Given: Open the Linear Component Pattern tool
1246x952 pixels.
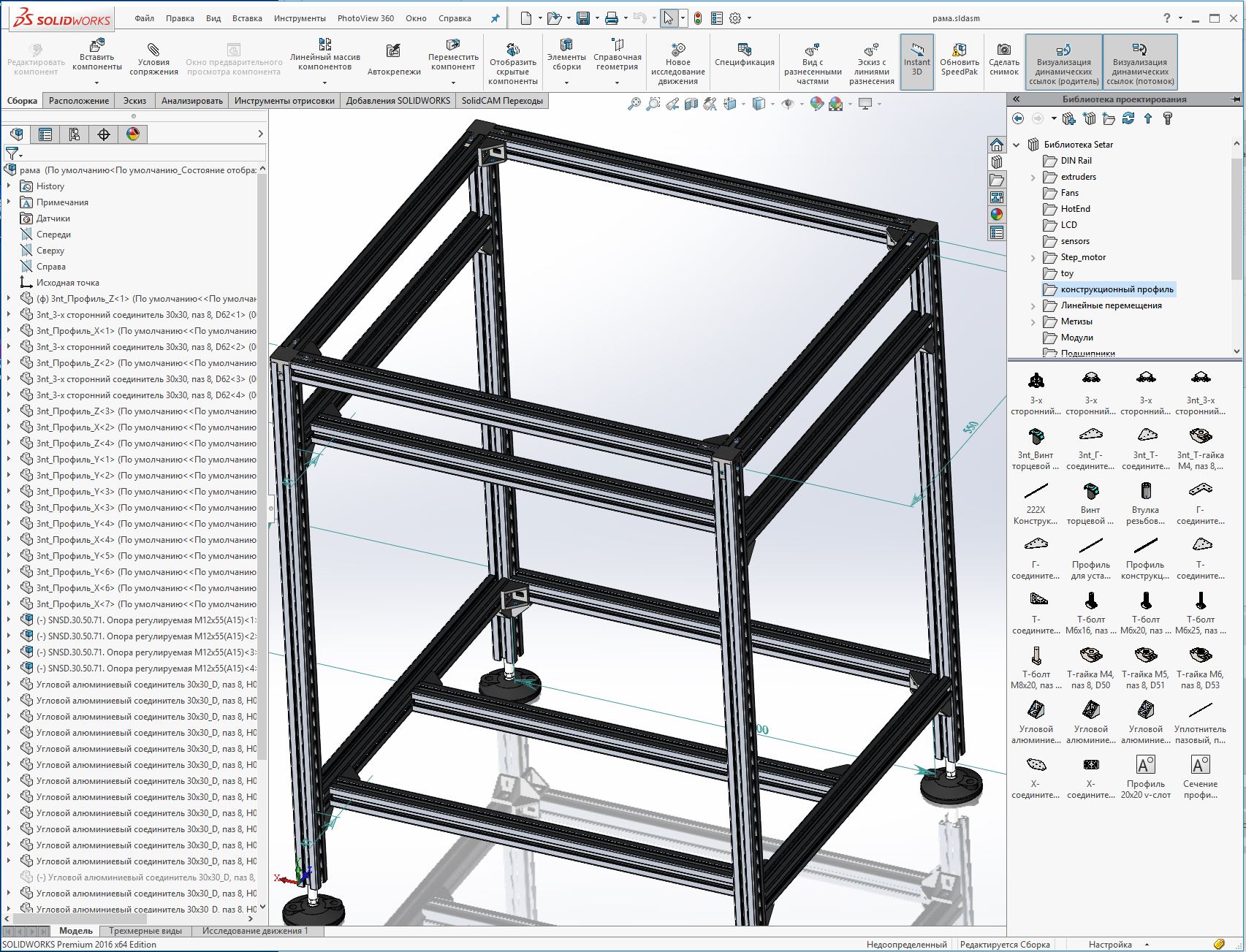Looking at the screenshot, I should 324,45.
